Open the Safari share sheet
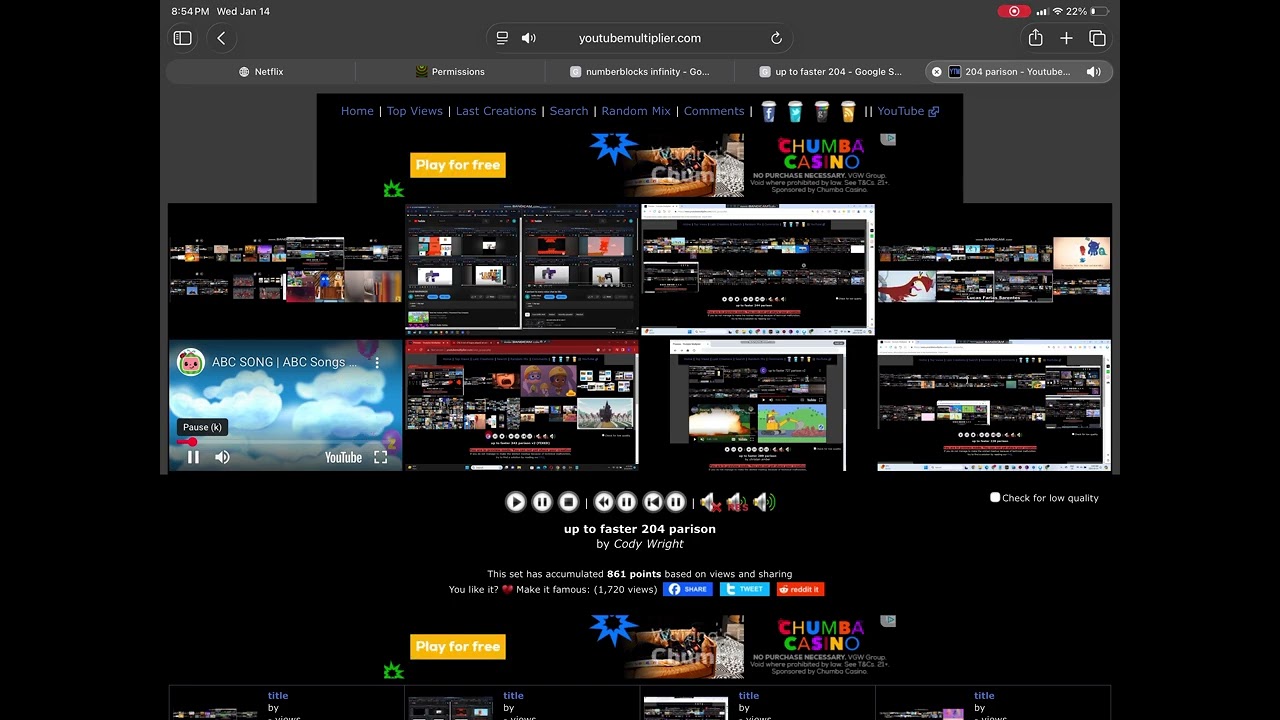1280x720 pixels. [x=1035, y=38]
